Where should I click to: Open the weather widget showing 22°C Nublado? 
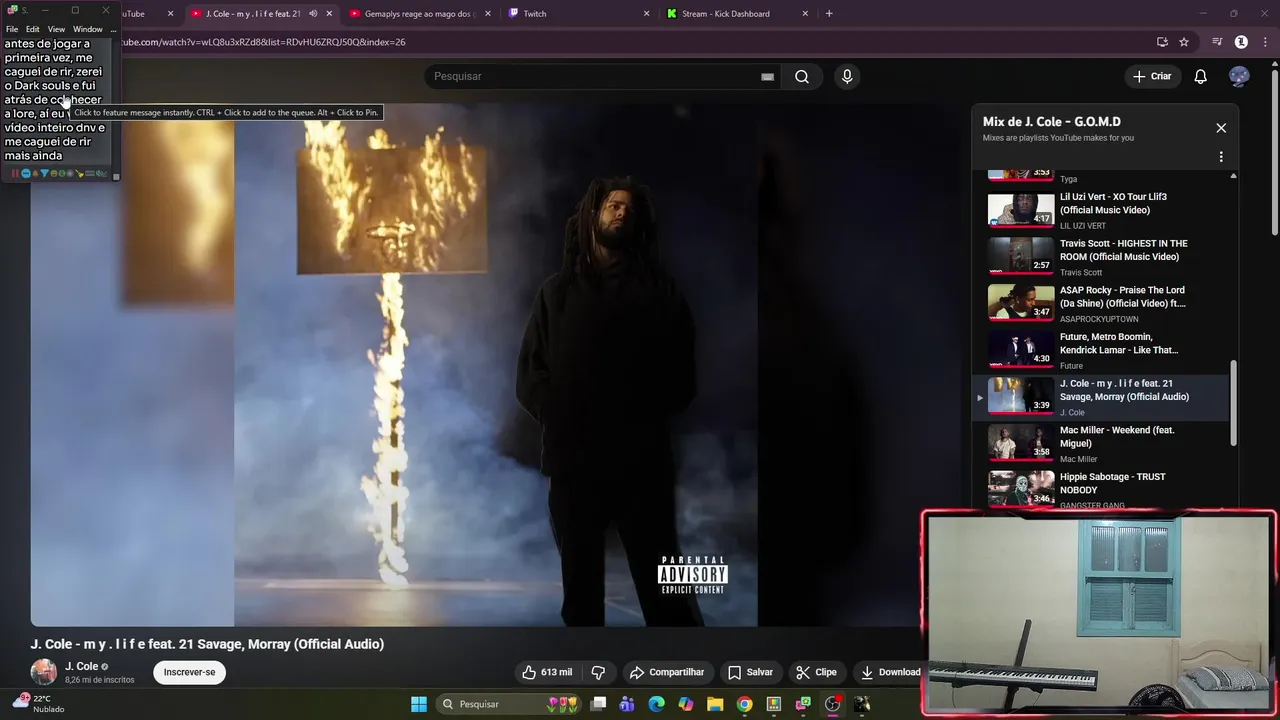[x=38, y=703]
